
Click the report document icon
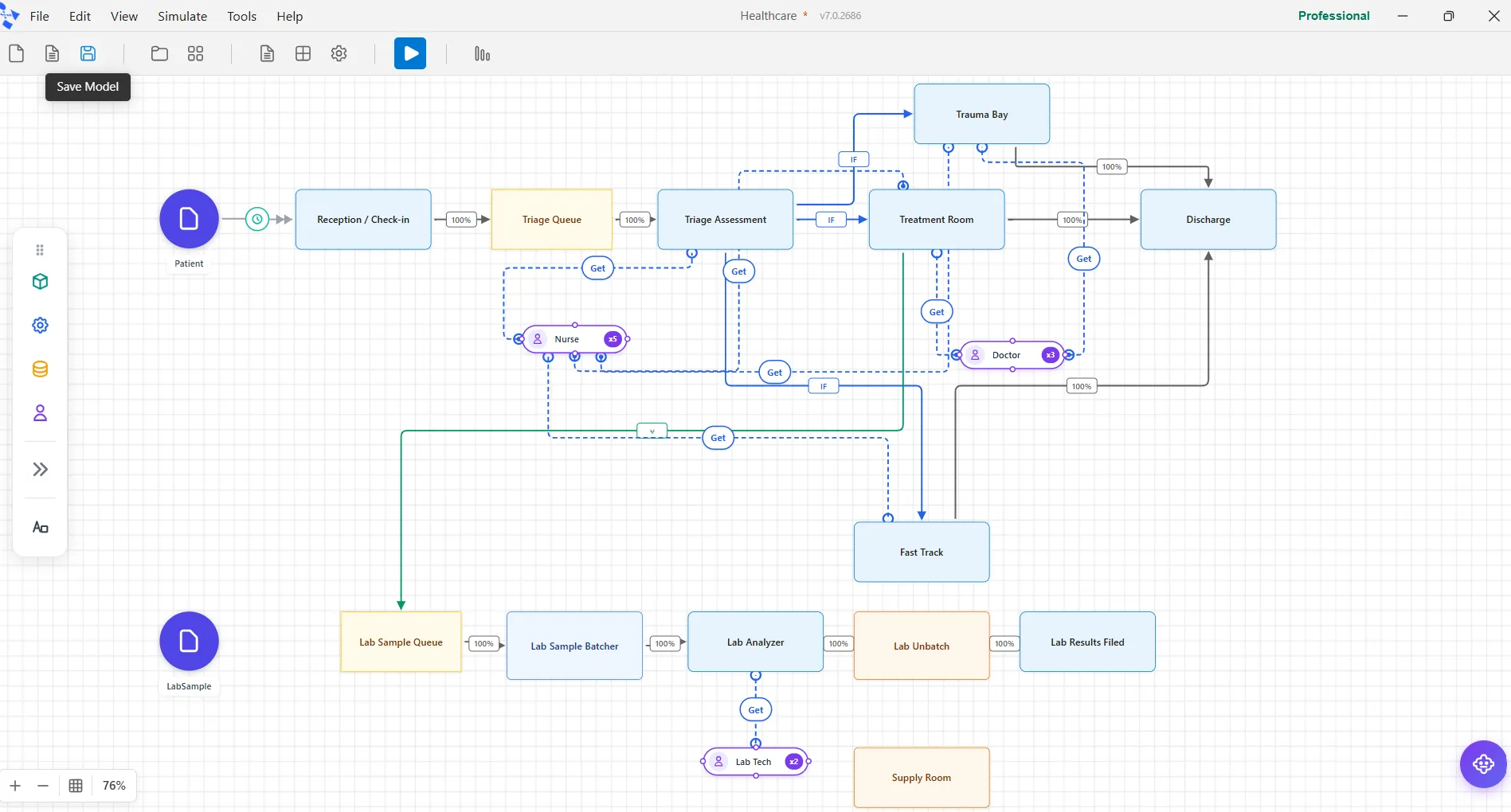[x=267, y=53]
